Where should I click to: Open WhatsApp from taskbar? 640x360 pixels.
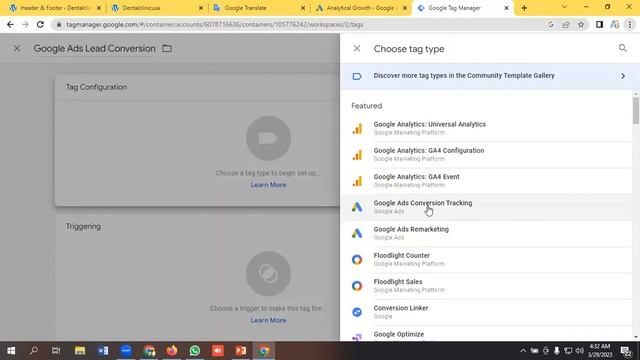tap(195, 351)
